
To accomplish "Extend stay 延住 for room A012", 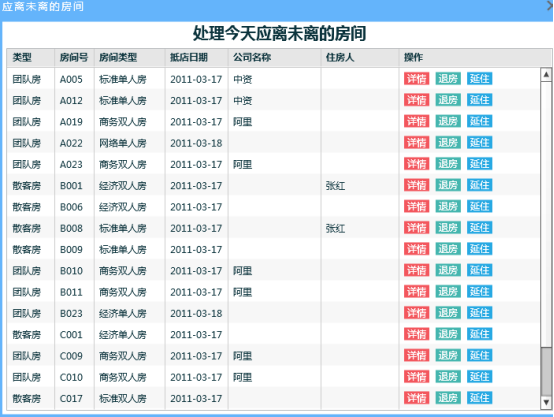I will click(479, 100).
